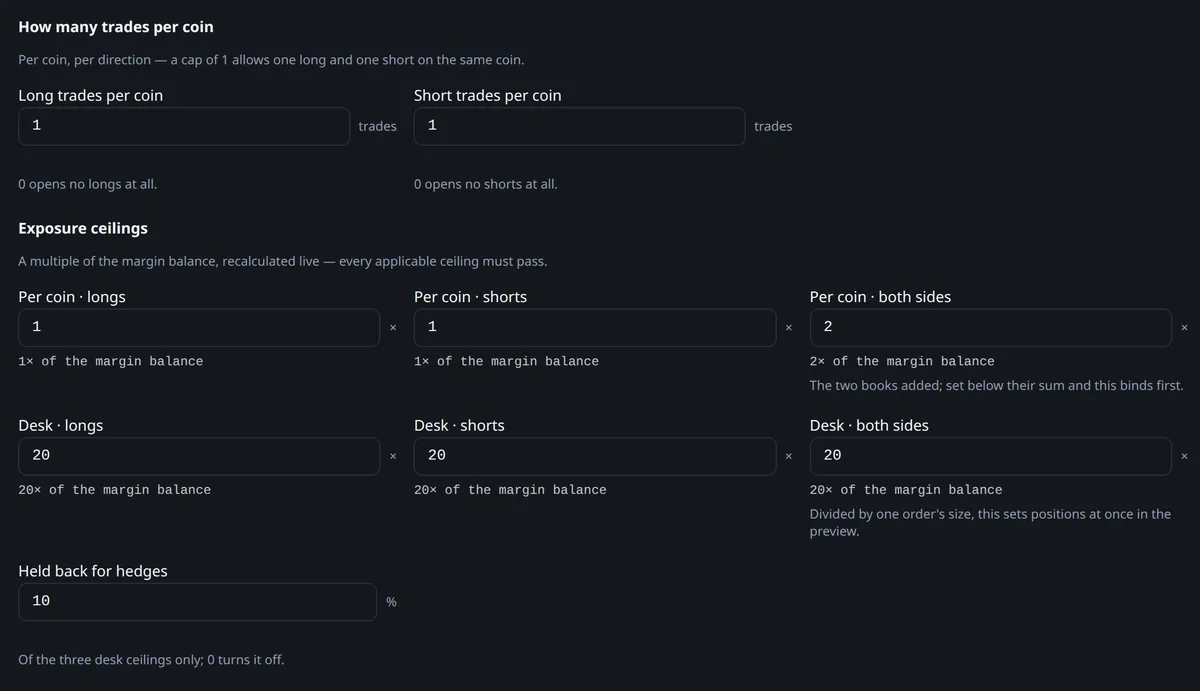
Task: Click 'Of the three desk ceilings only' note
Action: click(151, 660)
